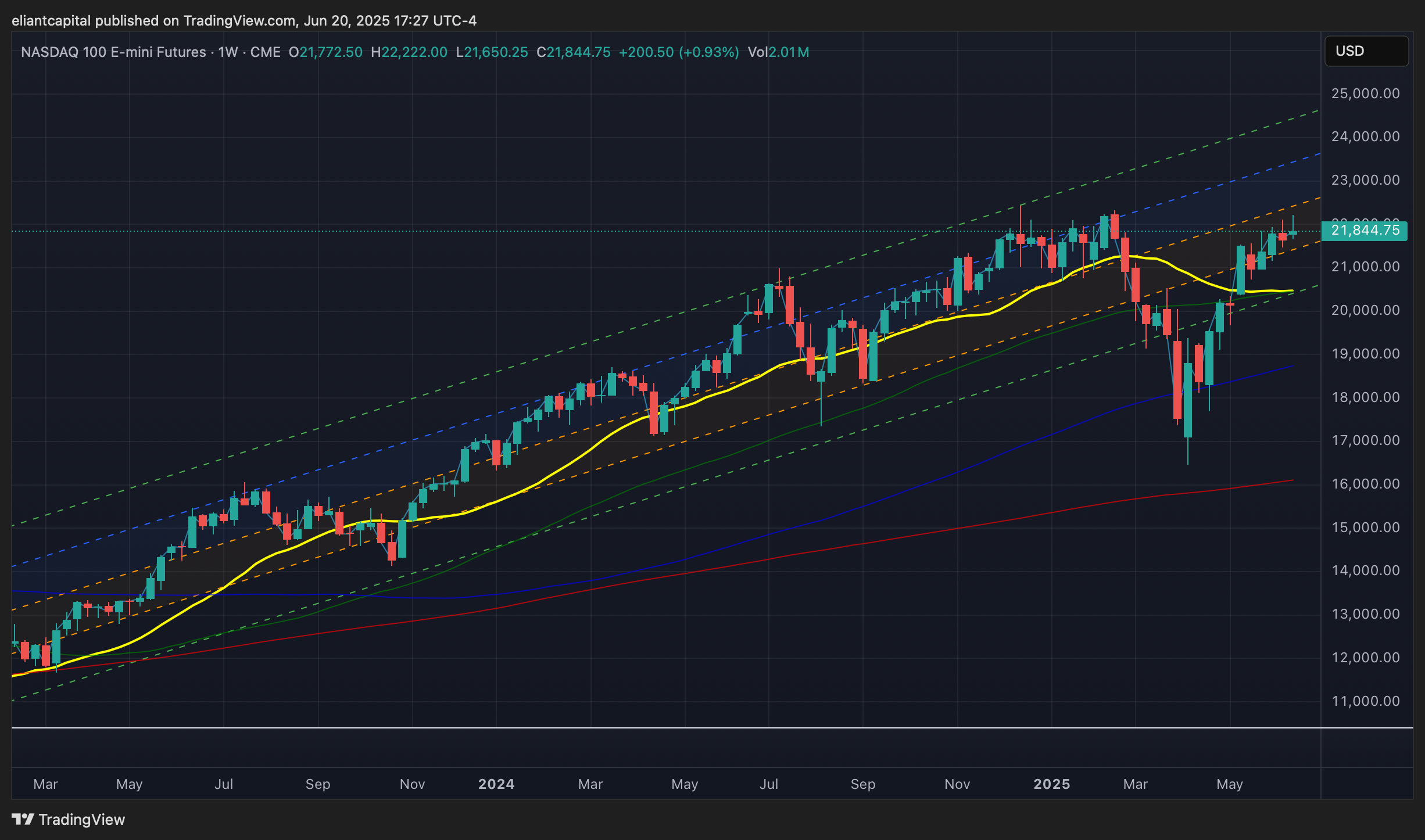Click the High value H22,222.00
Image resolution: width=1425 pixels, height=840 pixels.
409,52
